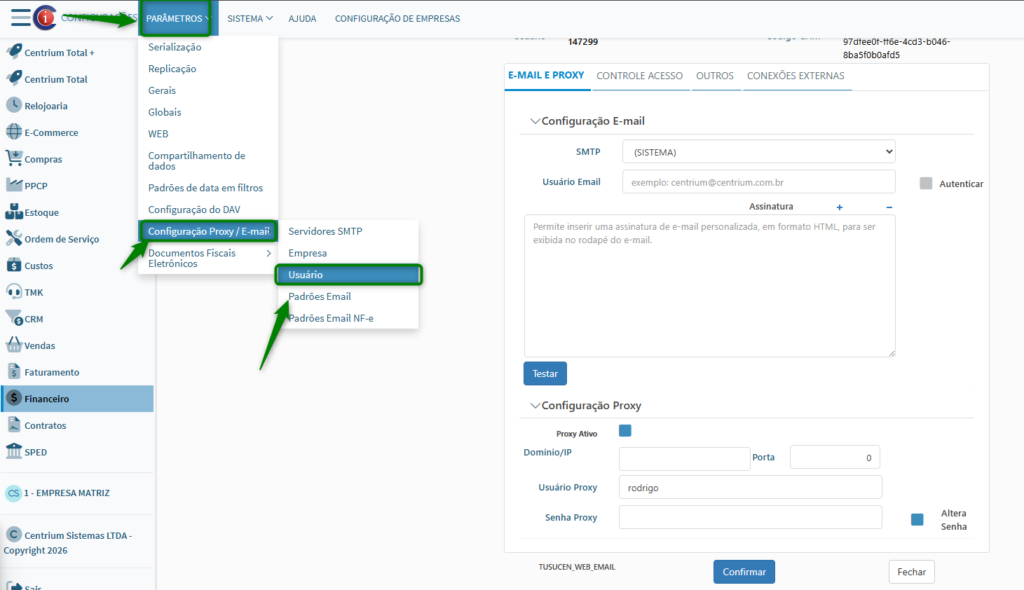The image size is (1024, 590).
Task: Open Relojoaria module clock icon
Action: (x=14, y=105)
